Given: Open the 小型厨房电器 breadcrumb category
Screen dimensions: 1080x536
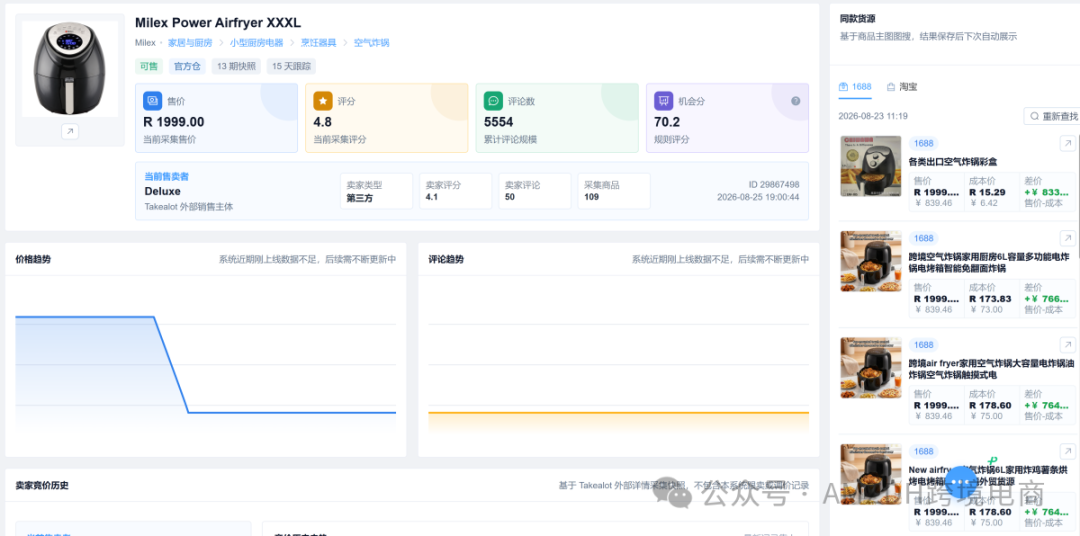Looking at the screenshot, I should pos(256,43).
